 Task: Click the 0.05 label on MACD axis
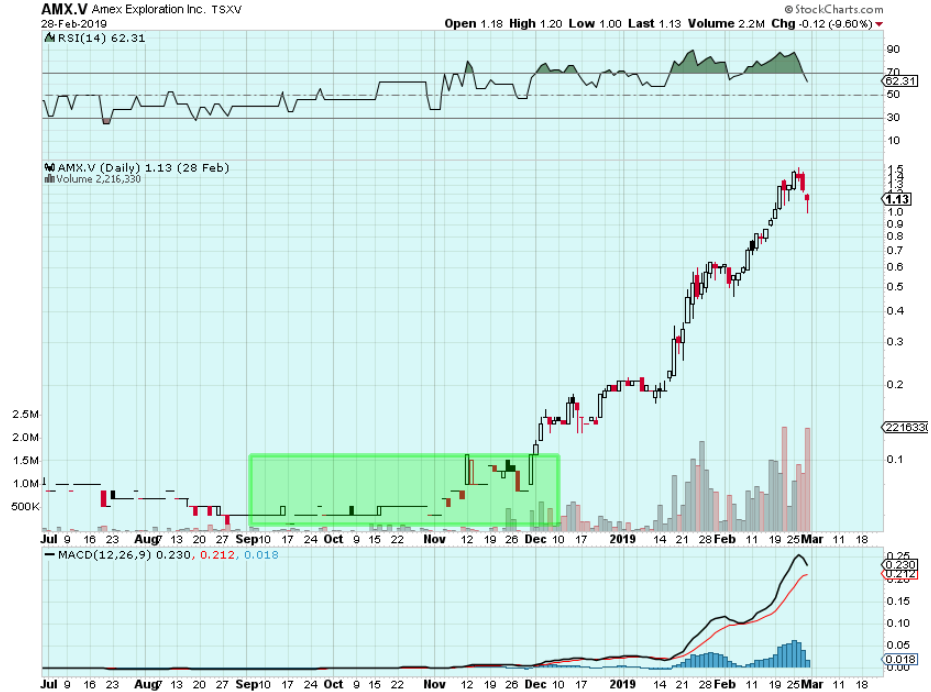[898, 645]
